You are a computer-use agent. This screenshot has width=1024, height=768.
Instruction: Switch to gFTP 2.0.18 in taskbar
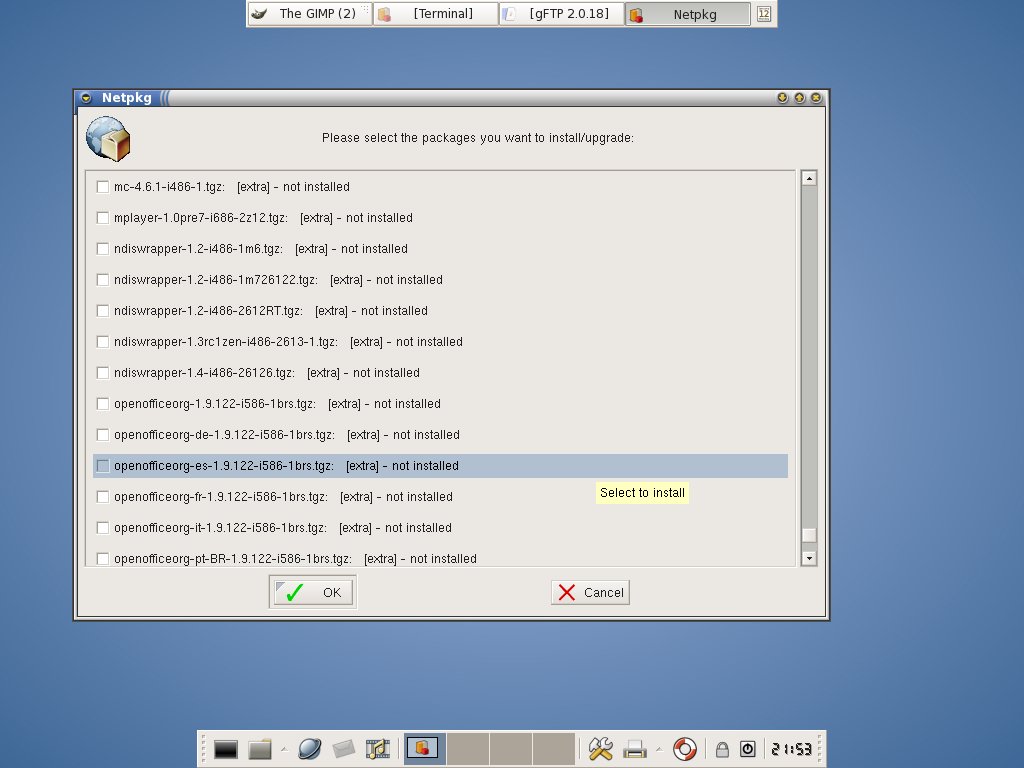(x=562, y=14)
